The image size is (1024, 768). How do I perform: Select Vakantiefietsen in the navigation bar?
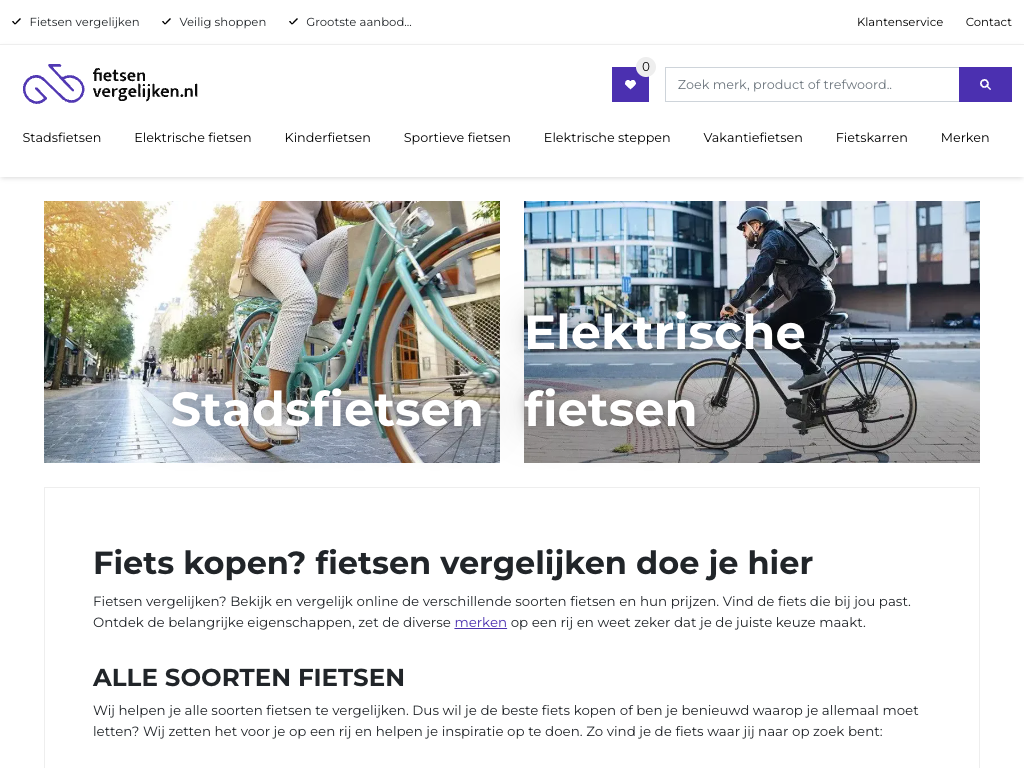752,138
